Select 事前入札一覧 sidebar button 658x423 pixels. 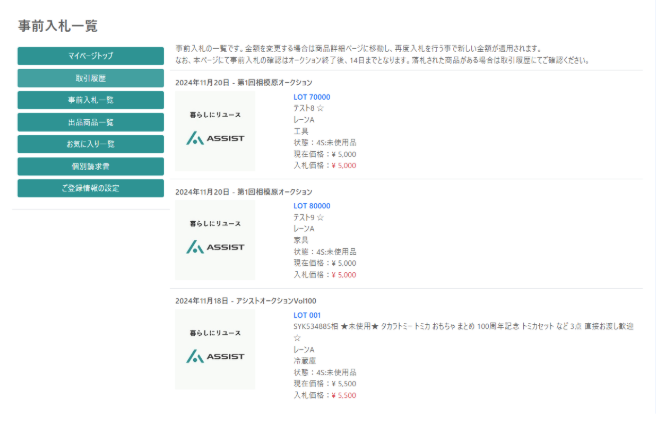[x=91, y=100]
